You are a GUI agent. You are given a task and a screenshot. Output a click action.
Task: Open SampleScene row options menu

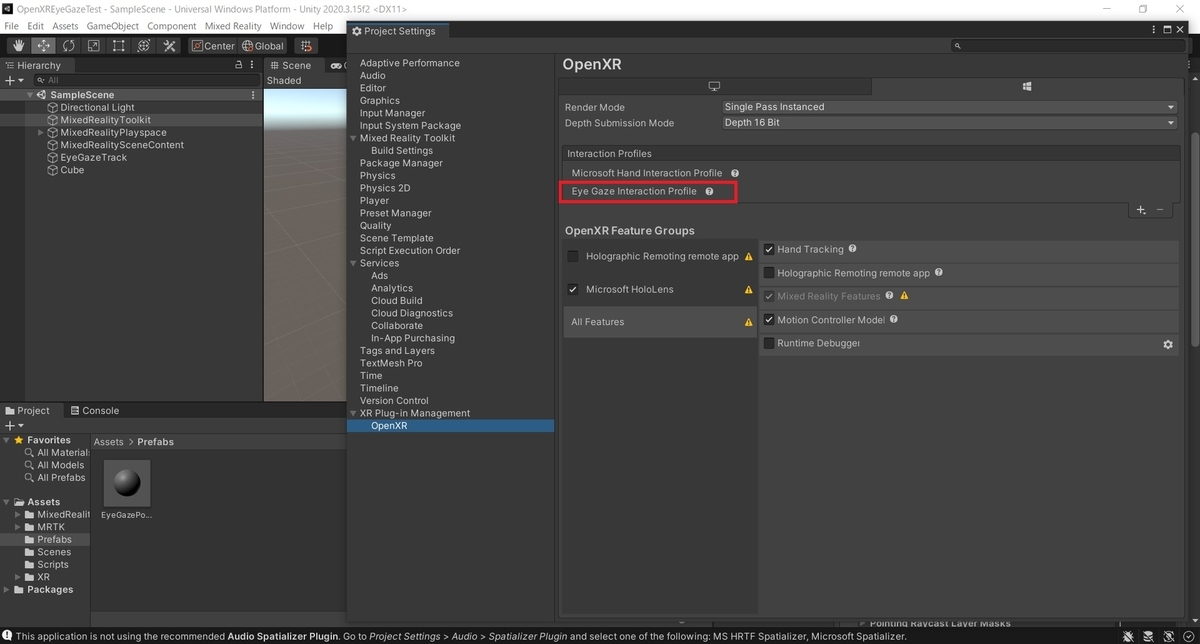(x=253, y=95)
